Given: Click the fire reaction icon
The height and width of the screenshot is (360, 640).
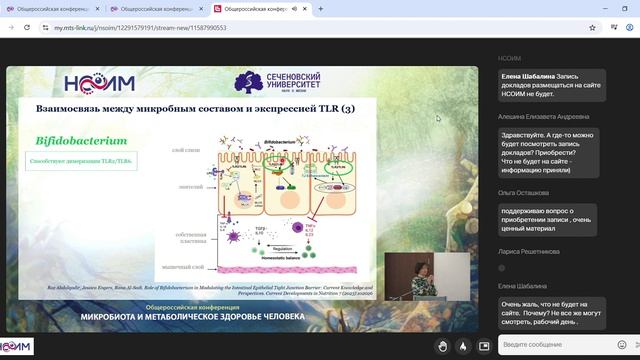Looking at the screenshot, I should click(x=463, y=346).
